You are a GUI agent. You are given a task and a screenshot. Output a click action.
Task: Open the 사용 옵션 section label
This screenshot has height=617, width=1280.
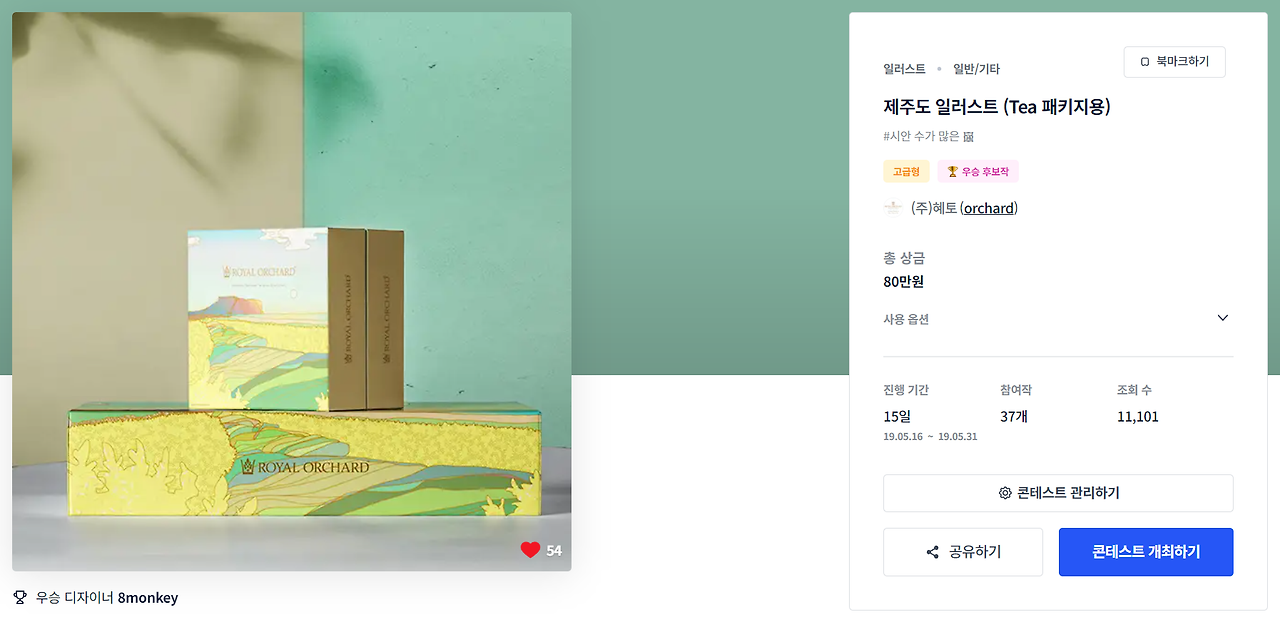[x=906, y=319]
